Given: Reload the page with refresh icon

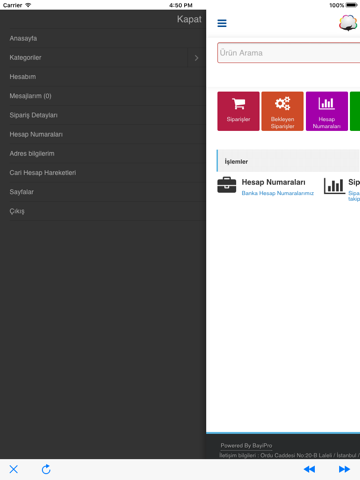Looking at the screenshot, I should pyautogui.click(x=46, y=469).
